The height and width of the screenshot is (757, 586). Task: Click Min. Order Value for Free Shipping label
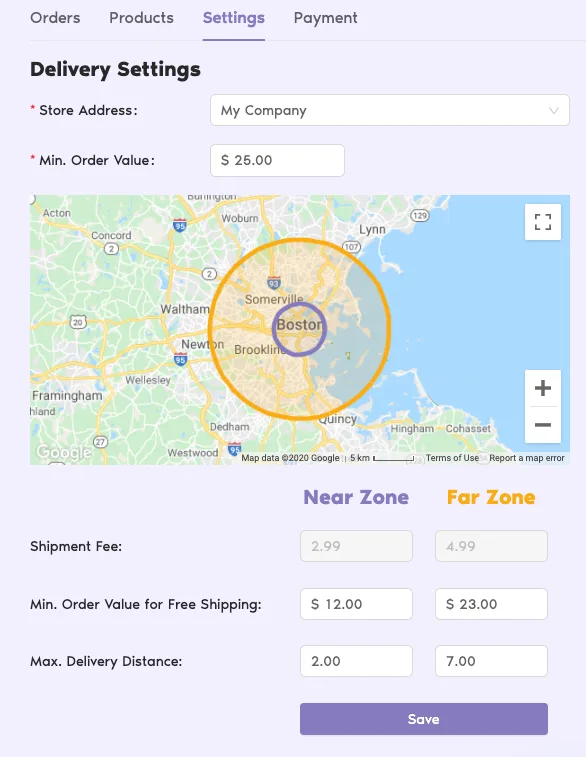point(146,604)
